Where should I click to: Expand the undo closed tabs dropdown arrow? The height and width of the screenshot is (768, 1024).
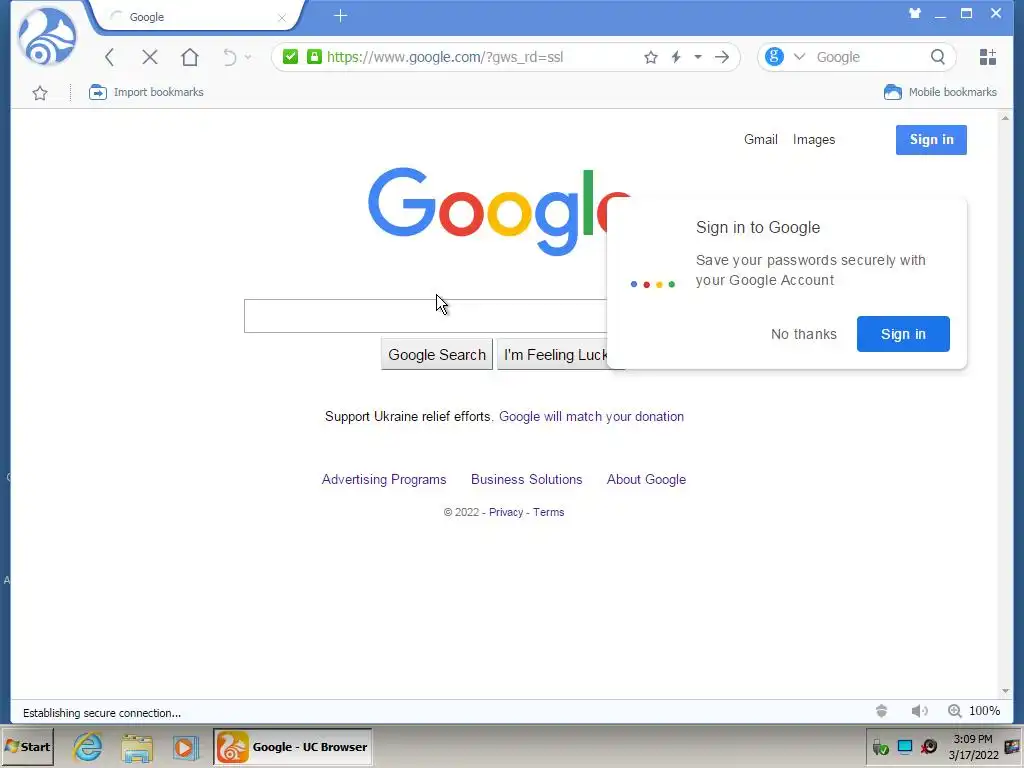[x=248, y=57]
